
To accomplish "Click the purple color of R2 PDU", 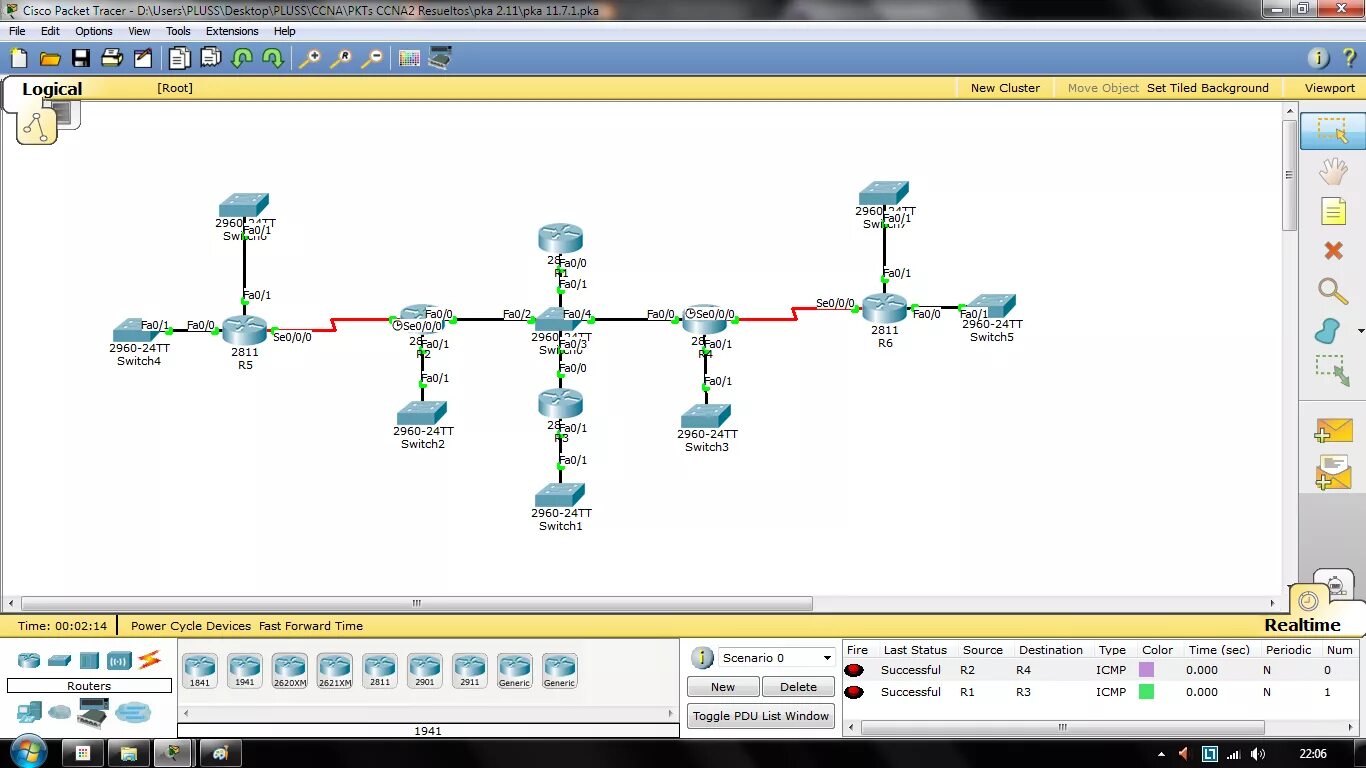I will (x=1146, y=670).
